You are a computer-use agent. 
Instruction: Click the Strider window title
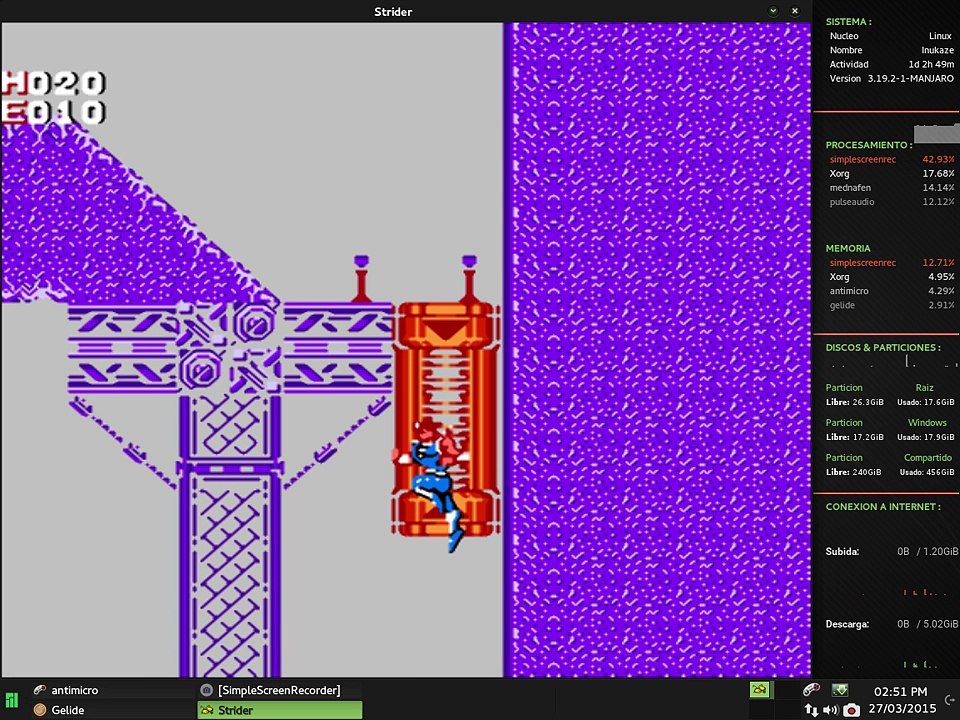[393, 12]
